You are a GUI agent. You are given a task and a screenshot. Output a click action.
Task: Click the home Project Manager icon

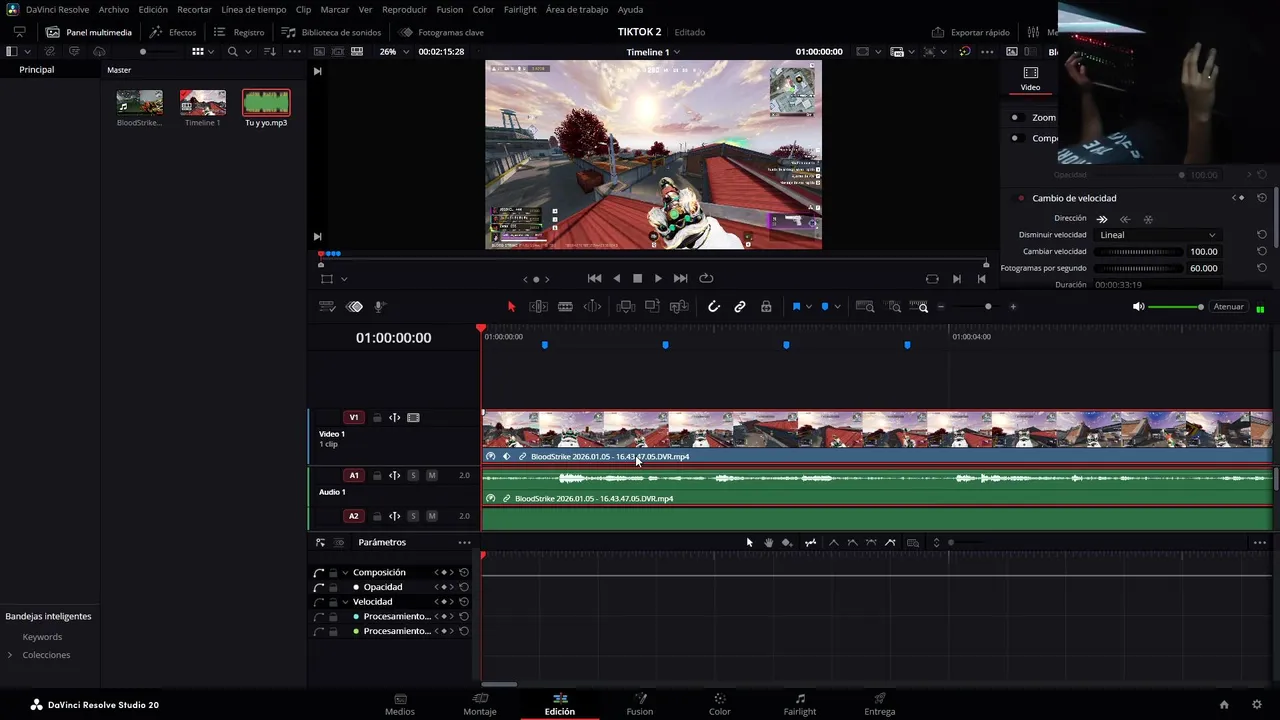pos(1224,705)
